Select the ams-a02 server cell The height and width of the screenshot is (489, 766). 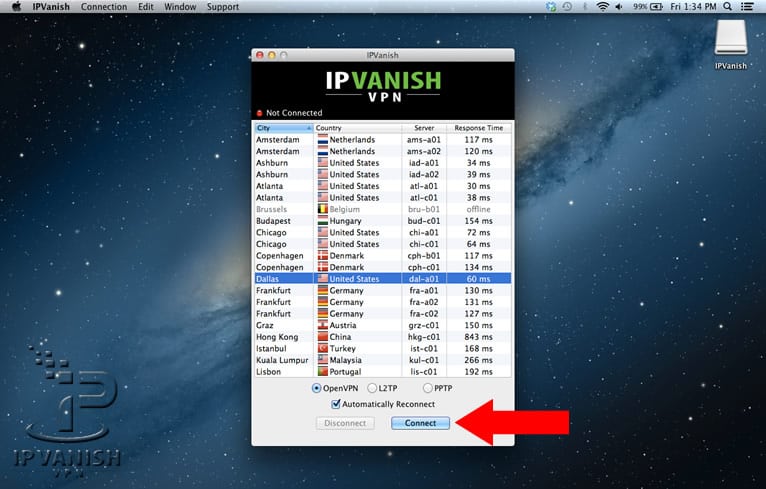pyautogui.click(x=424, y=151)
